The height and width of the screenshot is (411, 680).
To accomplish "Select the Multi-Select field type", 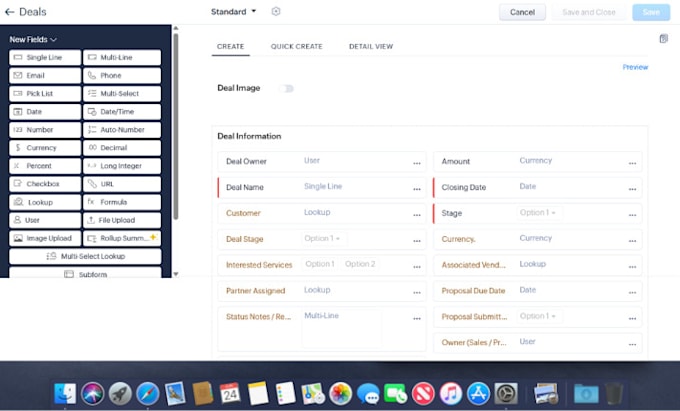I will pyautogui.click(x=122, y=94).
